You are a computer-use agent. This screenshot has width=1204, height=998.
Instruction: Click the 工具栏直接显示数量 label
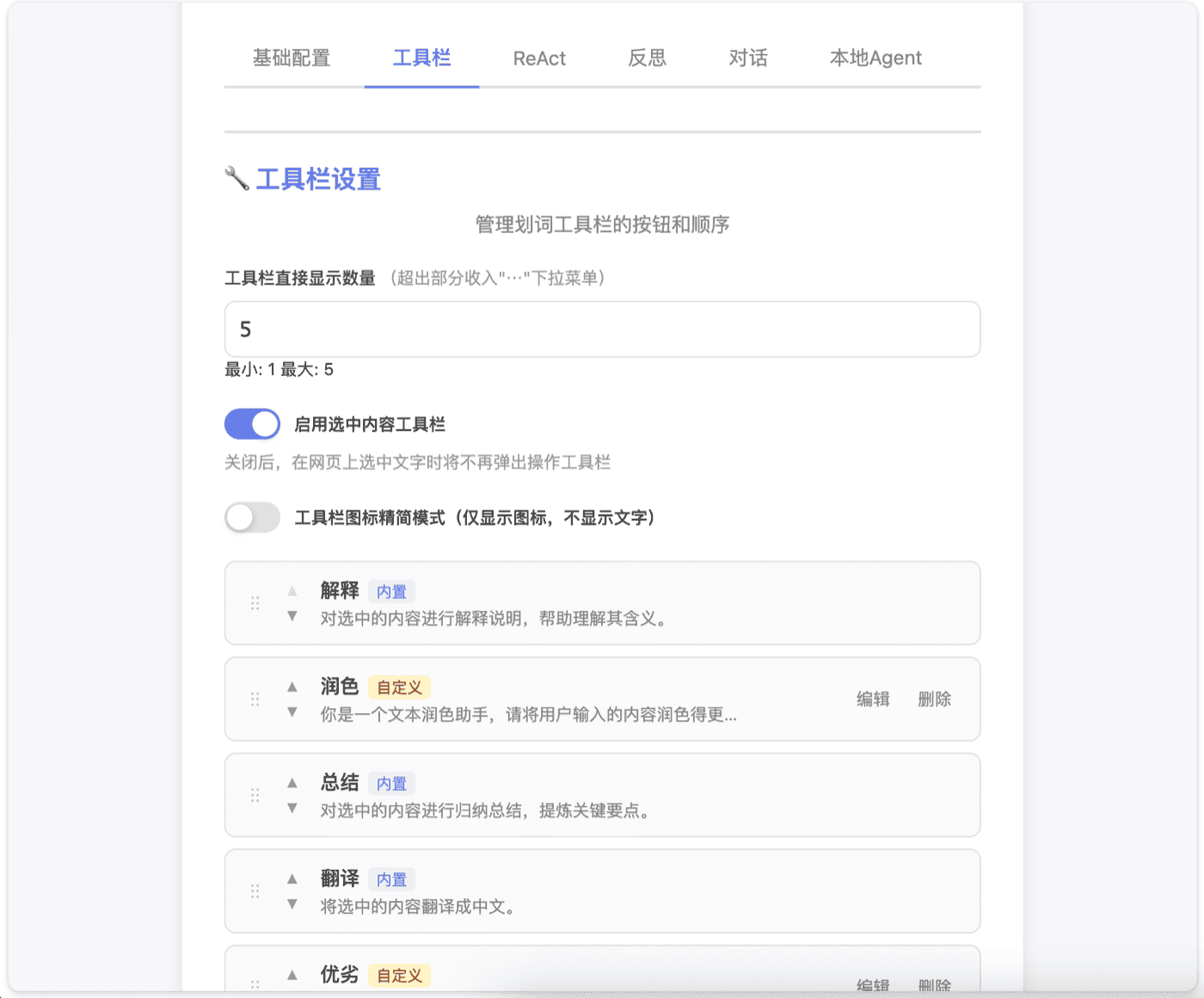pos(300,278)
